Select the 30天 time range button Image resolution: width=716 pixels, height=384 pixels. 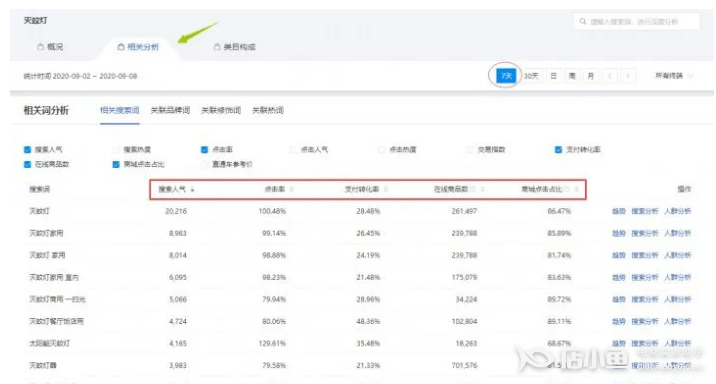point(531,76)
